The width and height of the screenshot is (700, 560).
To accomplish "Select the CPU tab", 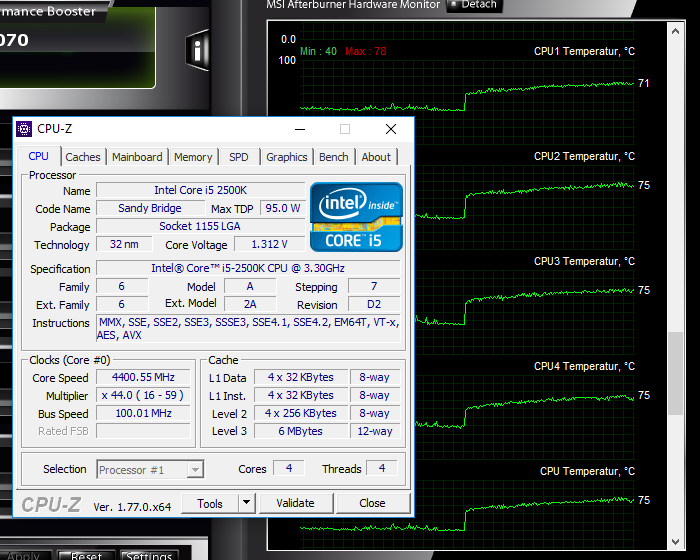I will click(x=38, y=156).
